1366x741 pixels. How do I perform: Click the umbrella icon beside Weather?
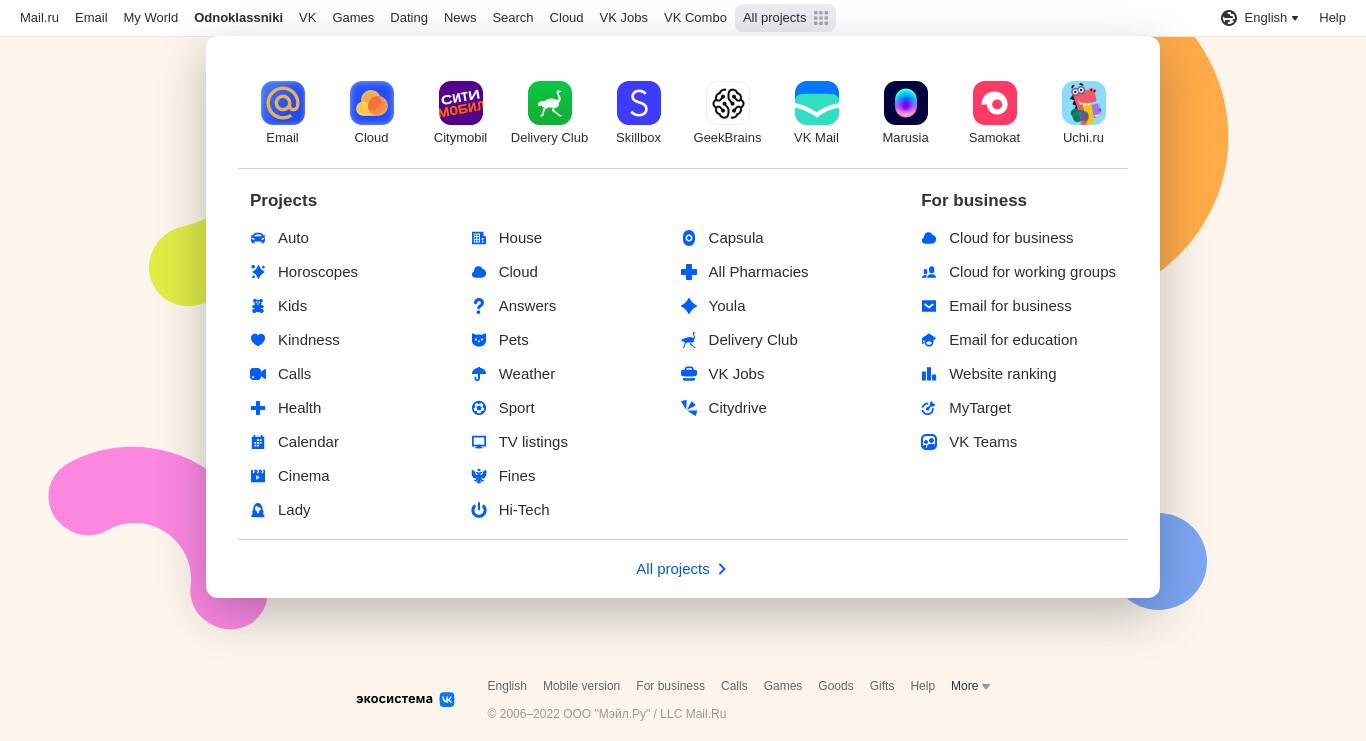(479, 374)
